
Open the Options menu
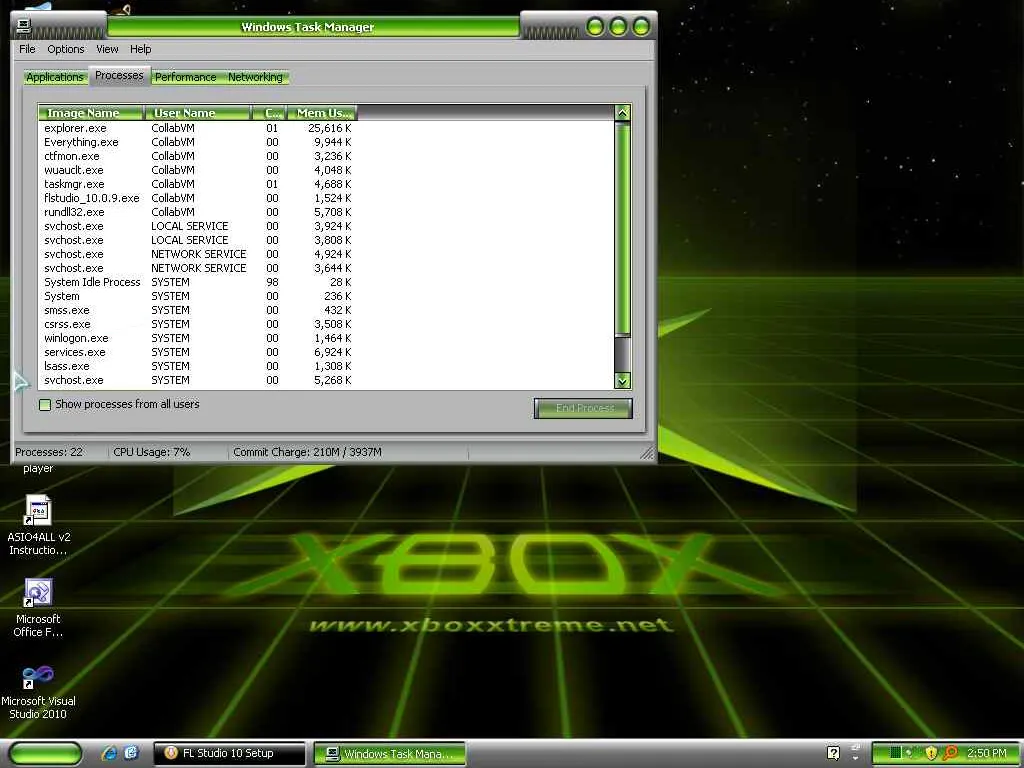pos(65,49)
